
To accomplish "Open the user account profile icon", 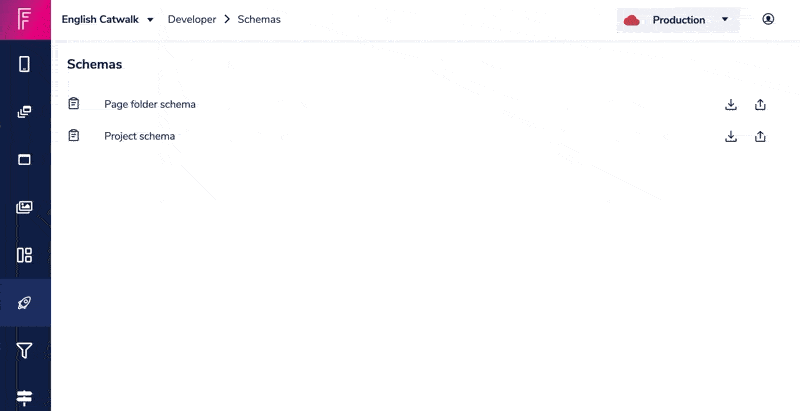I will pyautogui.click(x=768, y=19).
